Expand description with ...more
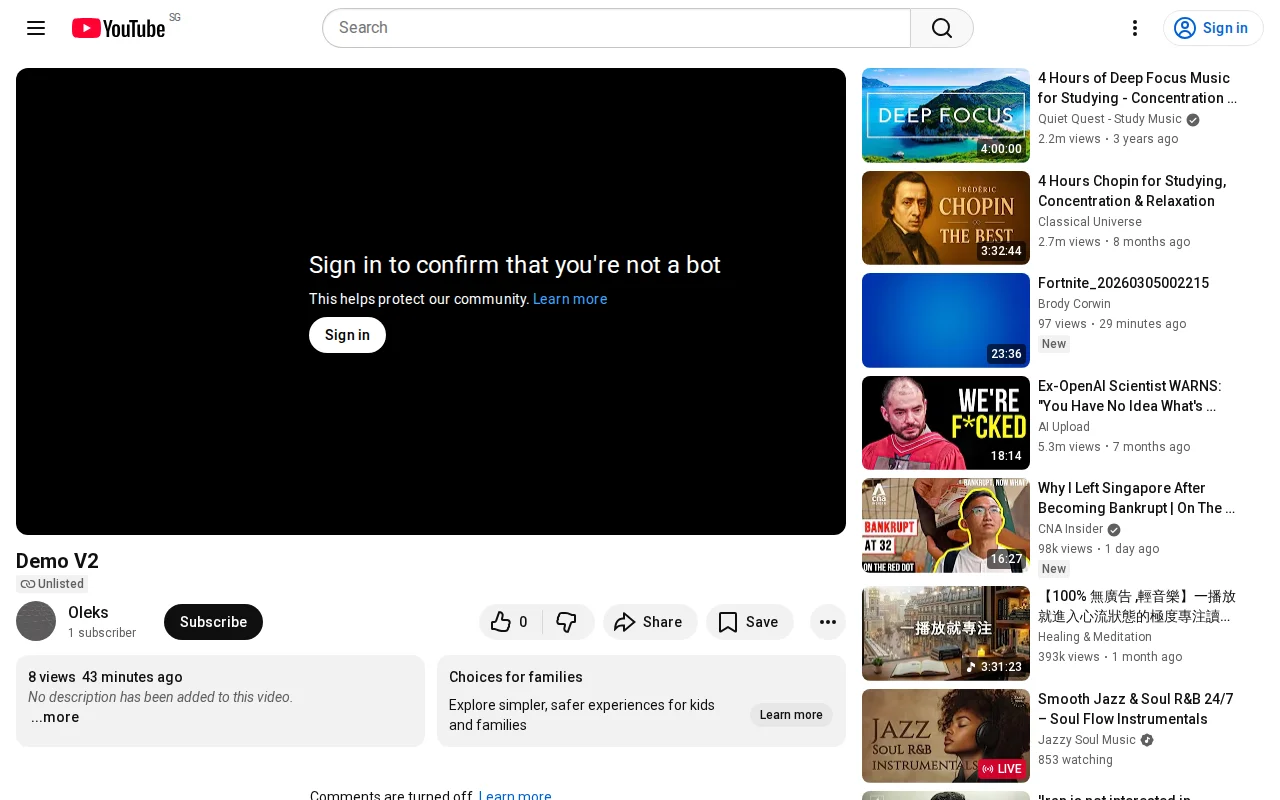The image size is (1280, 800). tap(55, 717)
